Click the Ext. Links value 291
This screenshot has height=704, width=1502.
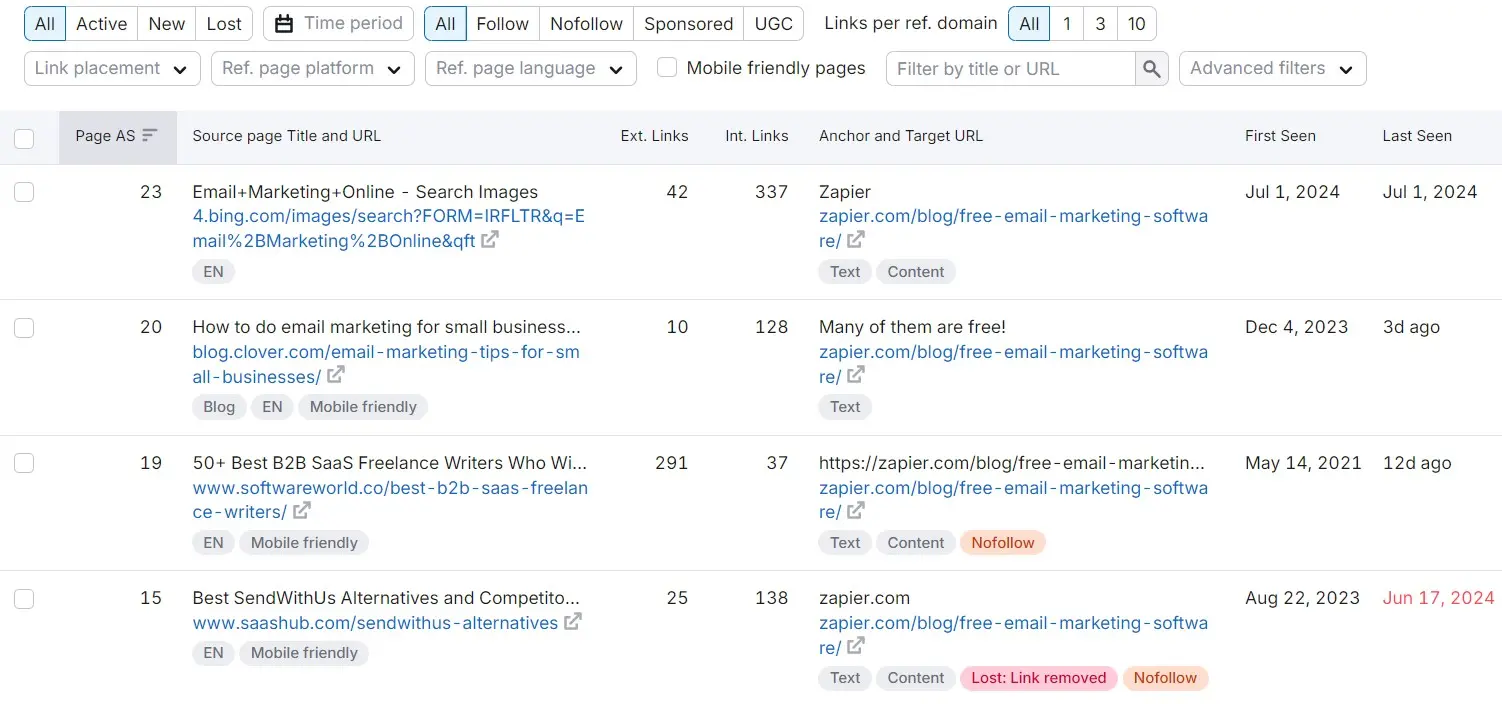[x=671, y=463]
